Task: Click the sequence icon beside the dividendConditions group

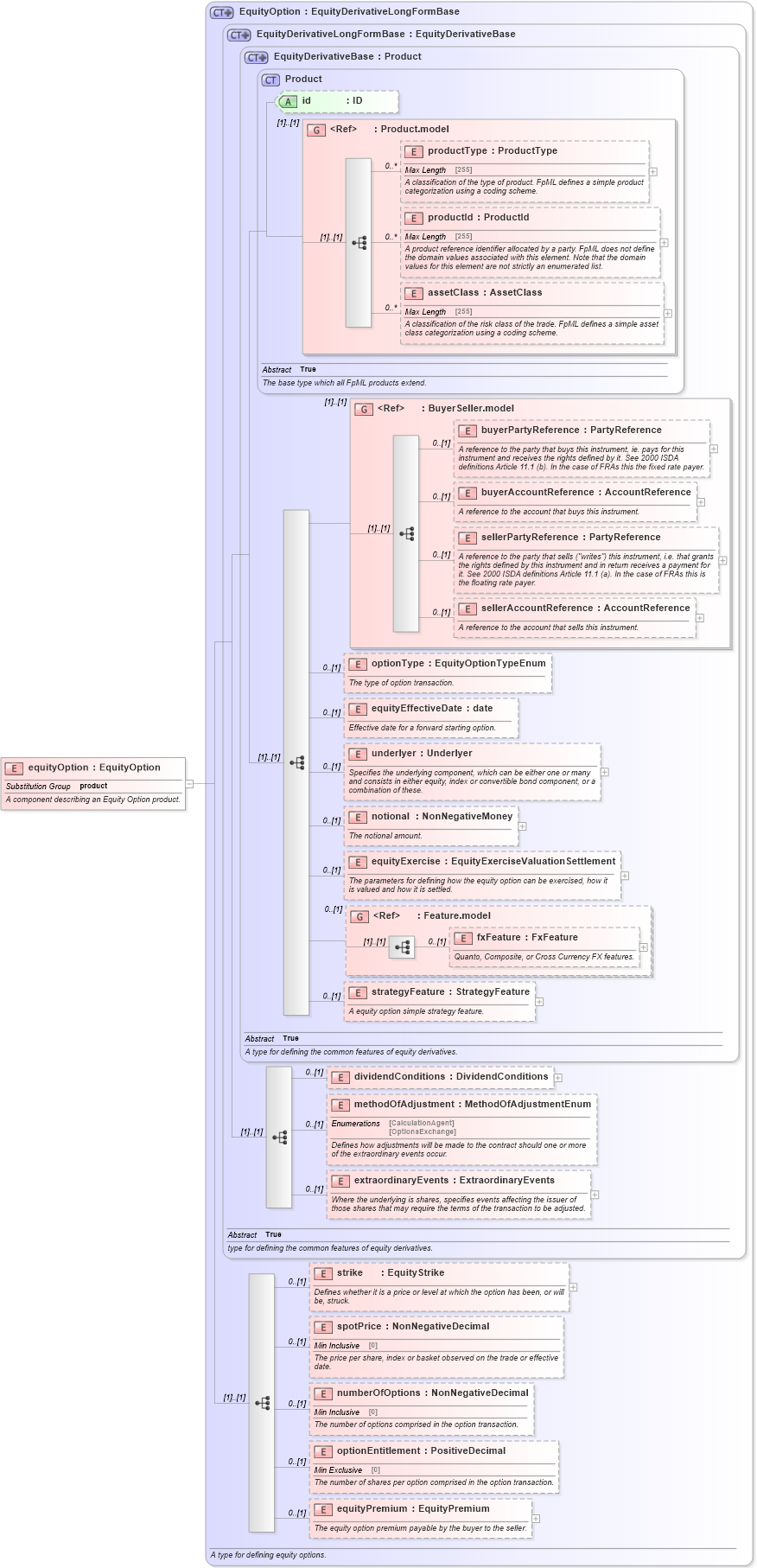Action: click(279, 1138)
